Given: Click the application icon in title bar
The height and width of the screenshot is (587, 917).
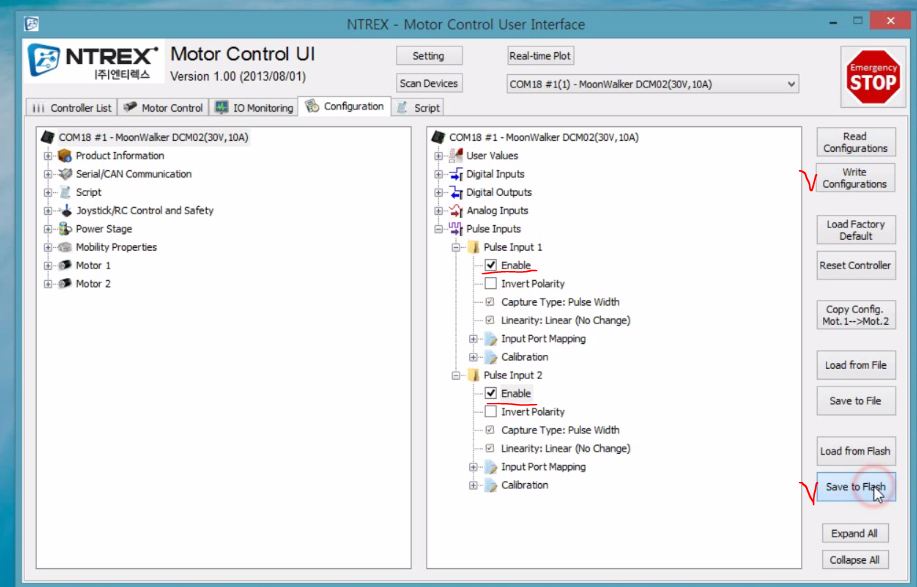Looking at the screenshot, I should pos(32,24).
